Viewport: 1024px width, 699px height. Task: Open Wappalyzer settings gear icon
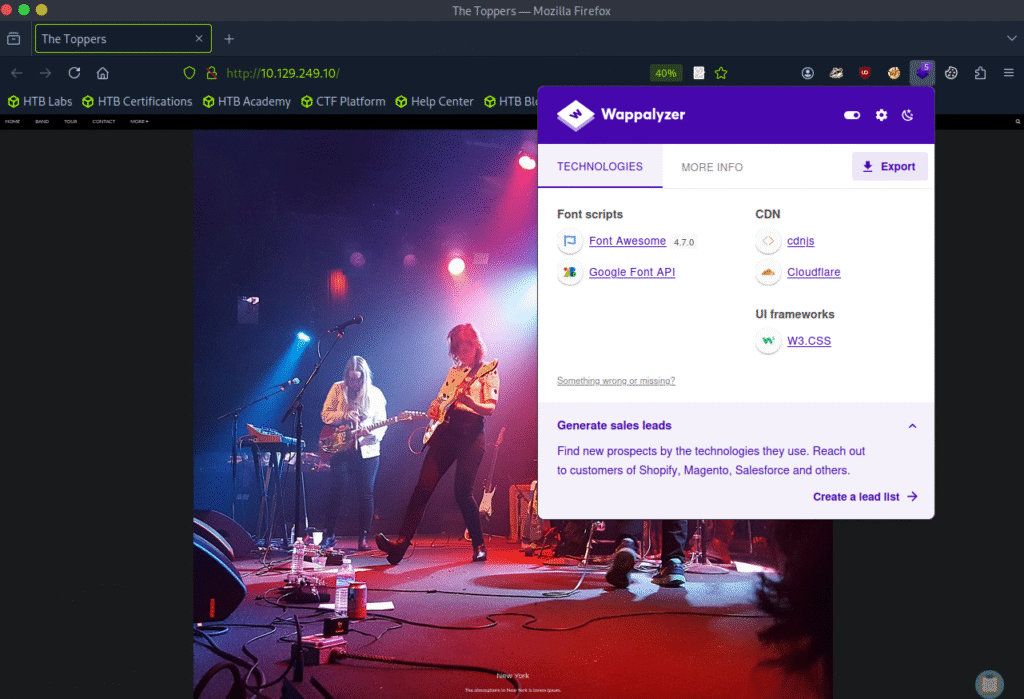(x=881, y=115)
